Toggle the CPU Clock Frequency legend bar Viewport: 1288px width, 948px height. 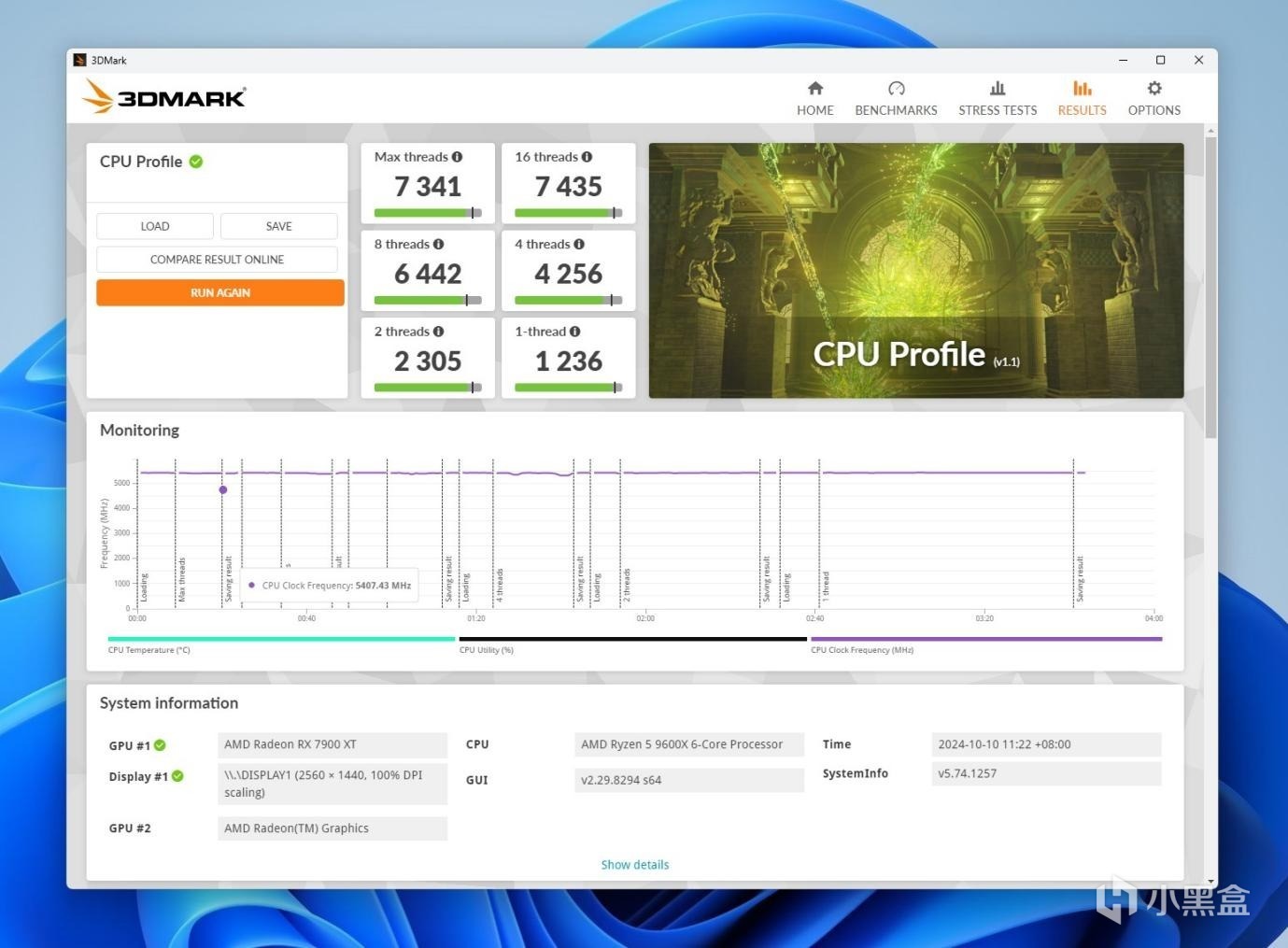pyautogui.click(x=986, y=640)
